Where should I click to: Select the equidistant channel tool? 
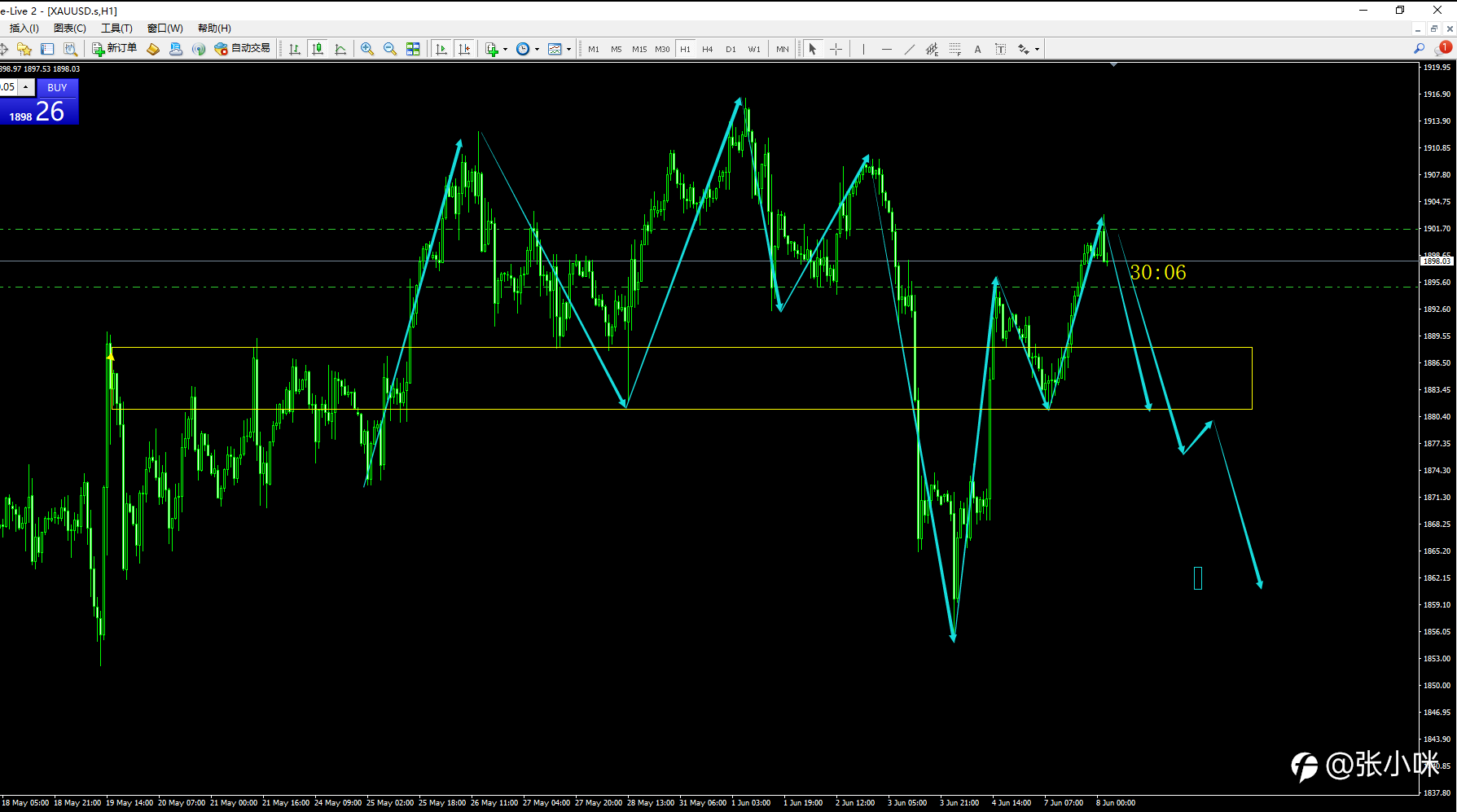(932, 49)
